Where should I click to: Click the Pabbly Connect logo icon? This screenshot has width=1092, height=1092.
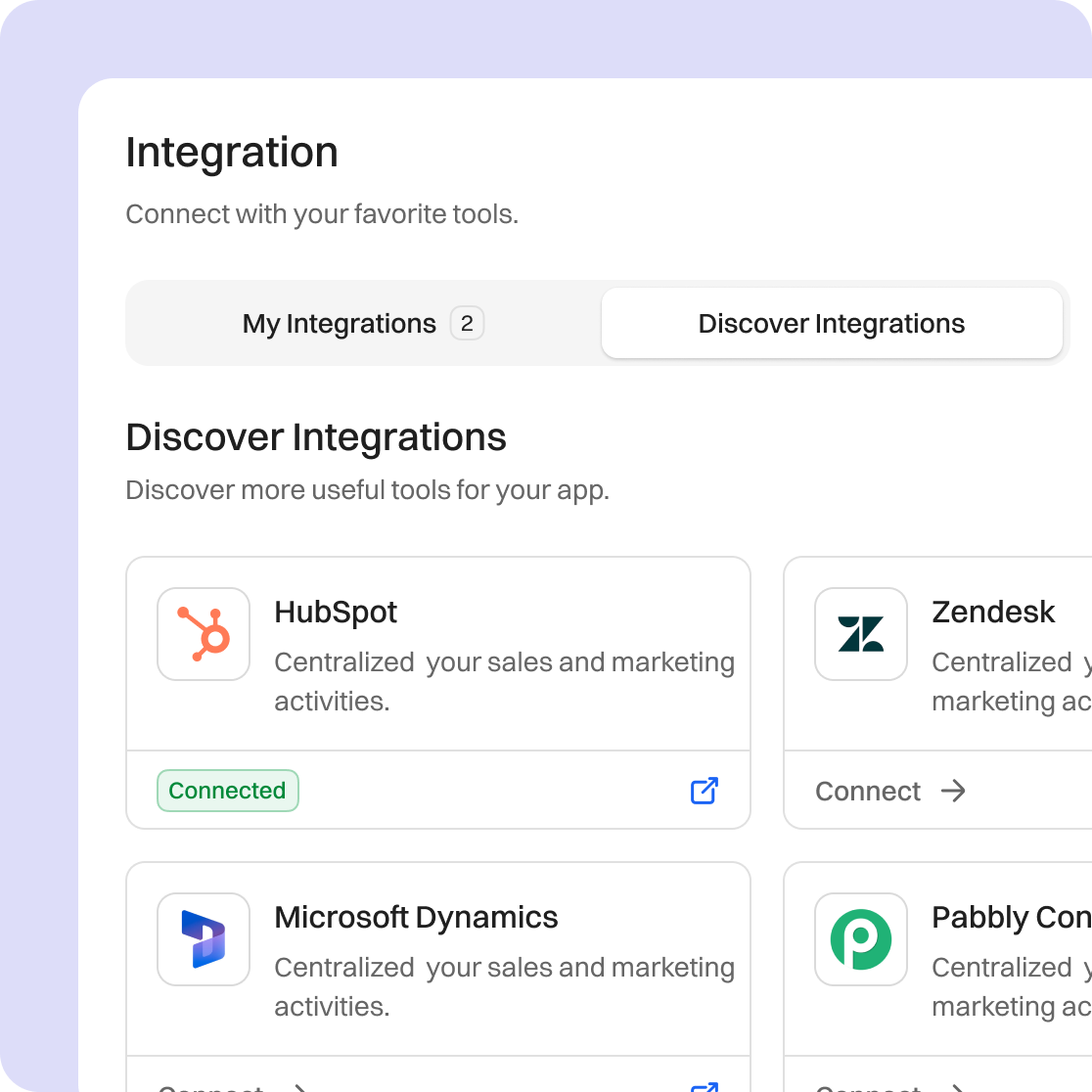tap(861, 939)
